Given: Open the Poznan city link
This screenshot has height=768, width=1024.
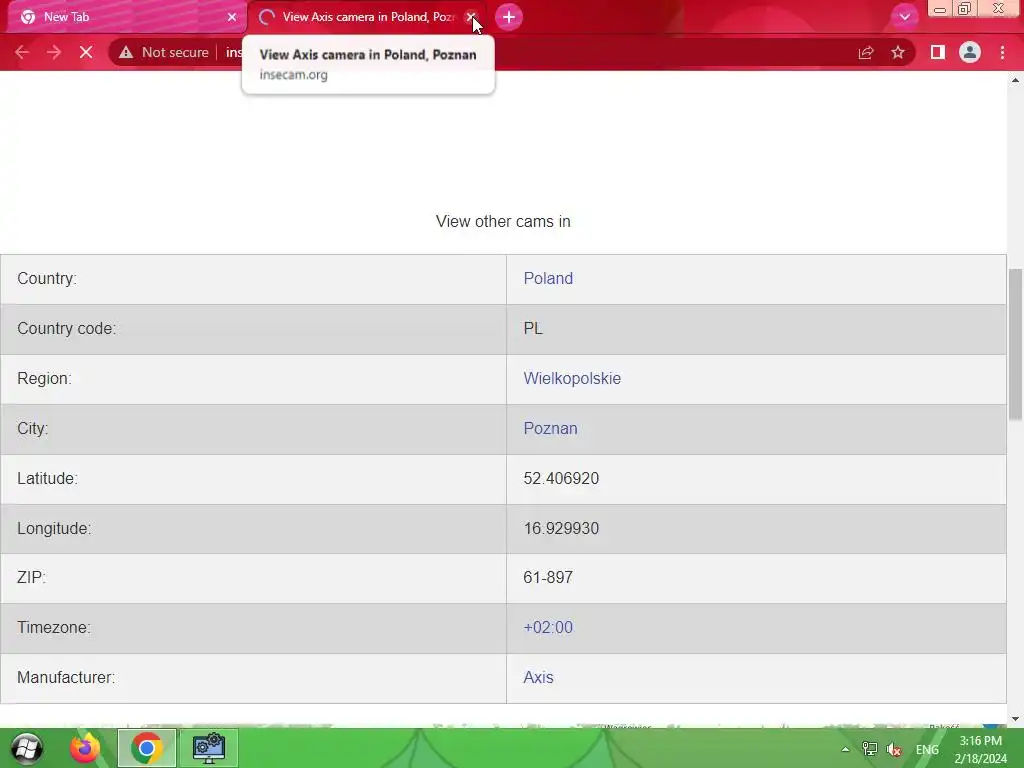Looking at the screenshot, I should click(x=550, y=428).
